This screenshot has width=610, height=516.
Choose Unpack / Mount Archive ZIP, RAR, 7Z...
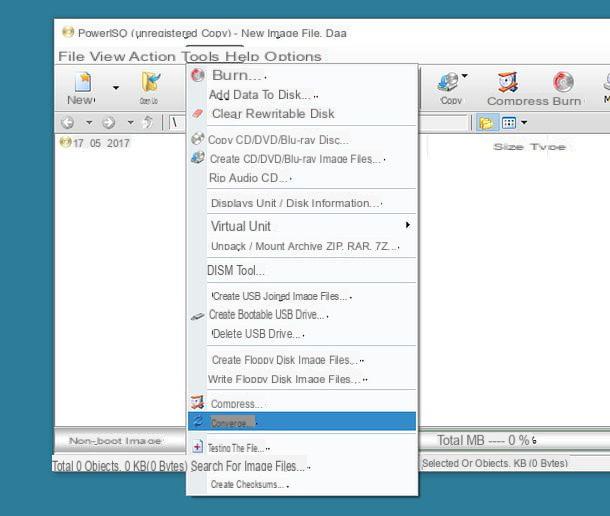tap(302, 246)
